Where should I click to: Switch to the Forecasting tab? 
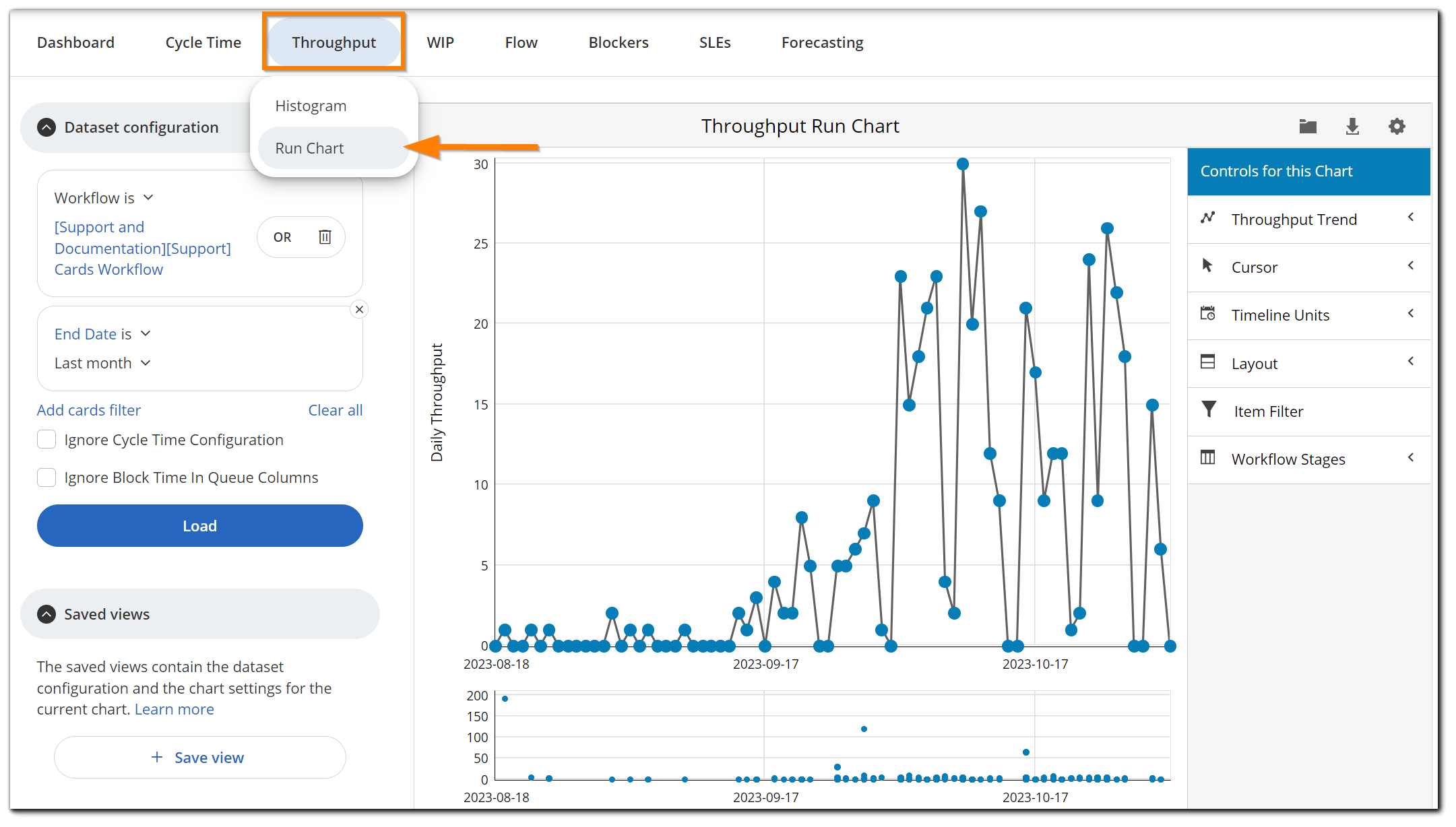point(822,42)
